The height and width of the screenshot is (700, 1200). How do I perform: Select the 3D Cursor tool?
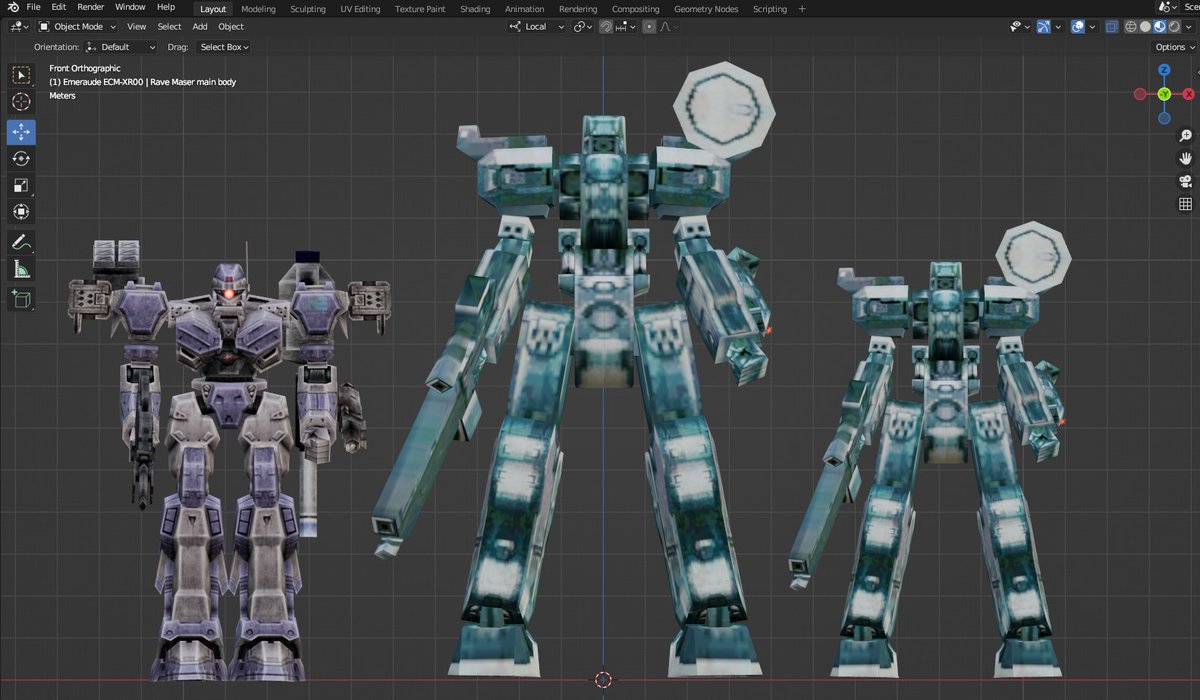point(21,102)
